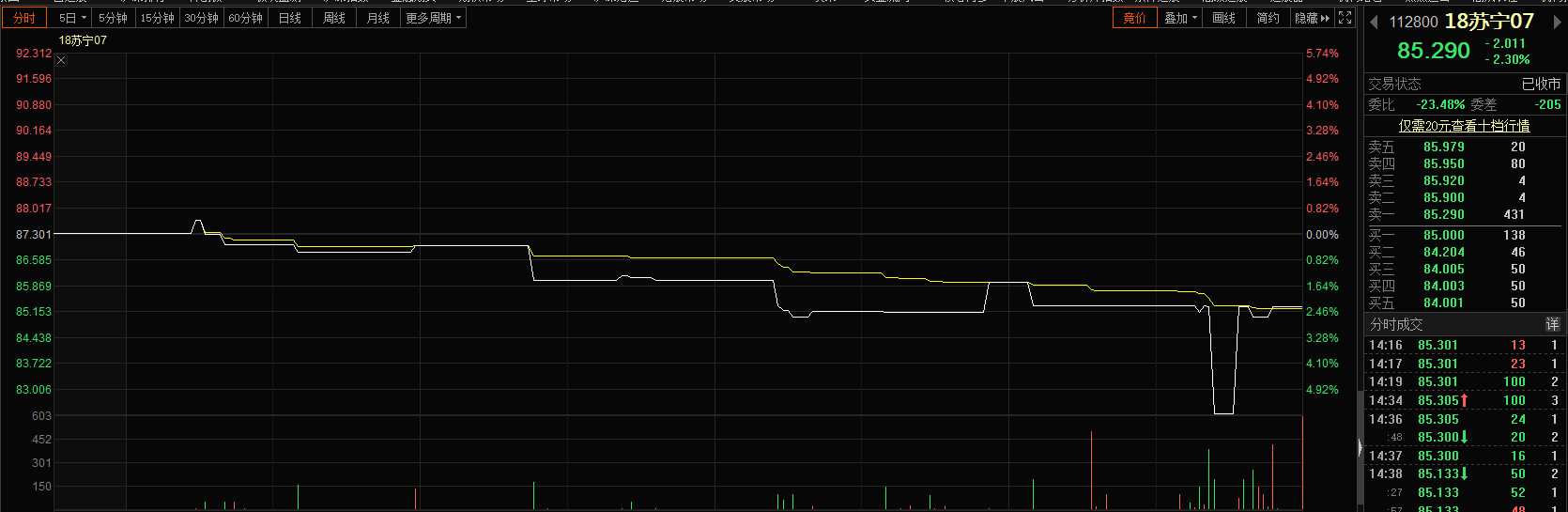
Task: Open the 仅需20元查看十档行情 link
Action: (x=1464, y=126)
